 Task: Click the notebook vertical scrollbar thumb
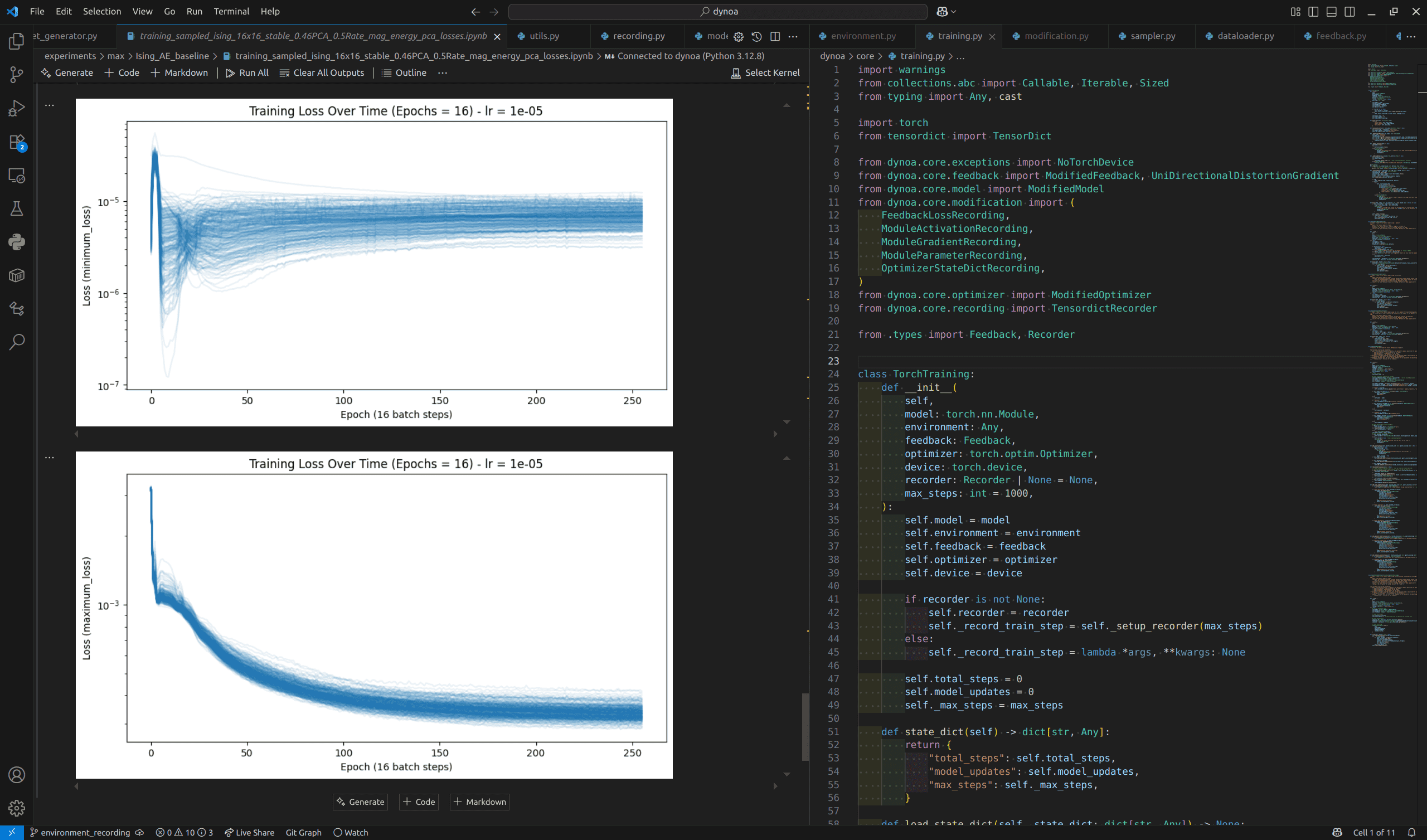[805, 726]
